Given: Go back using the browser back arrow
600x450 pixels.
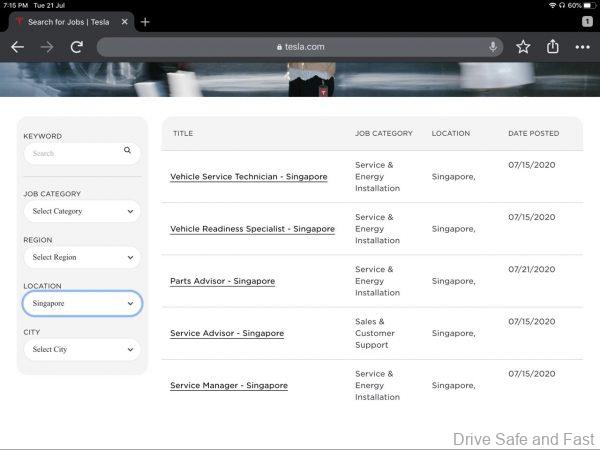Looking at the screenshot, I should (17, 47).
